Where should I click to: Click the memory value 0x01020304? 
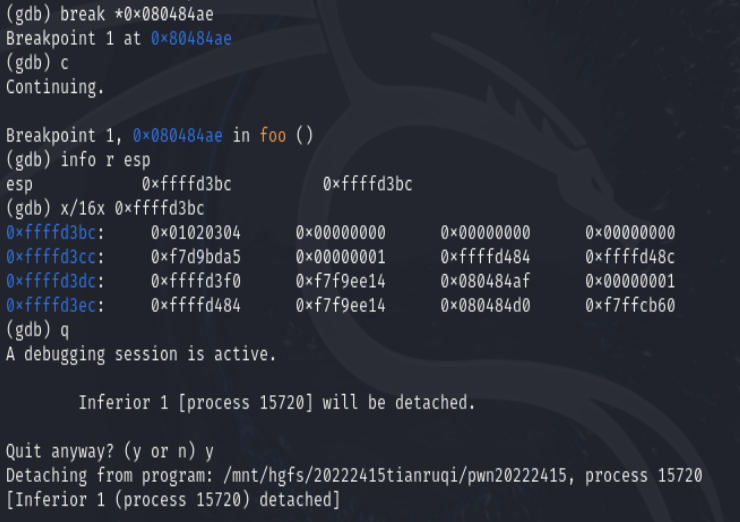196,233
